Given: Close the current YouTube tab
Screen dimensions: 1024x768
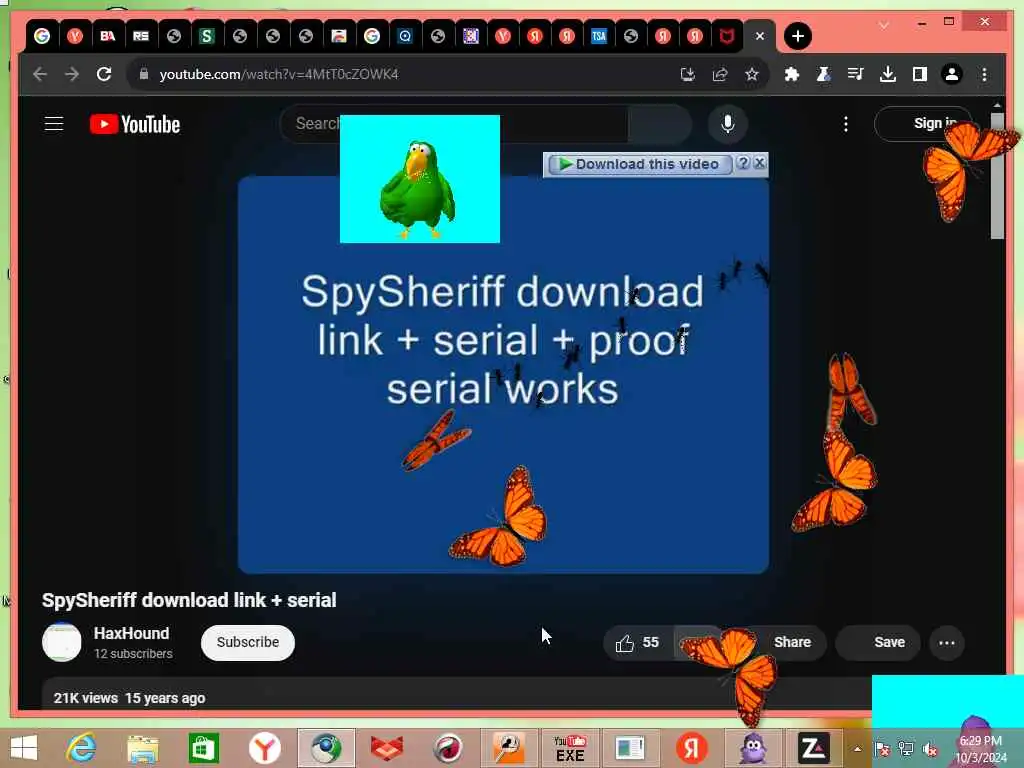Looking at the screenshot, I should (x=760, y=36).
